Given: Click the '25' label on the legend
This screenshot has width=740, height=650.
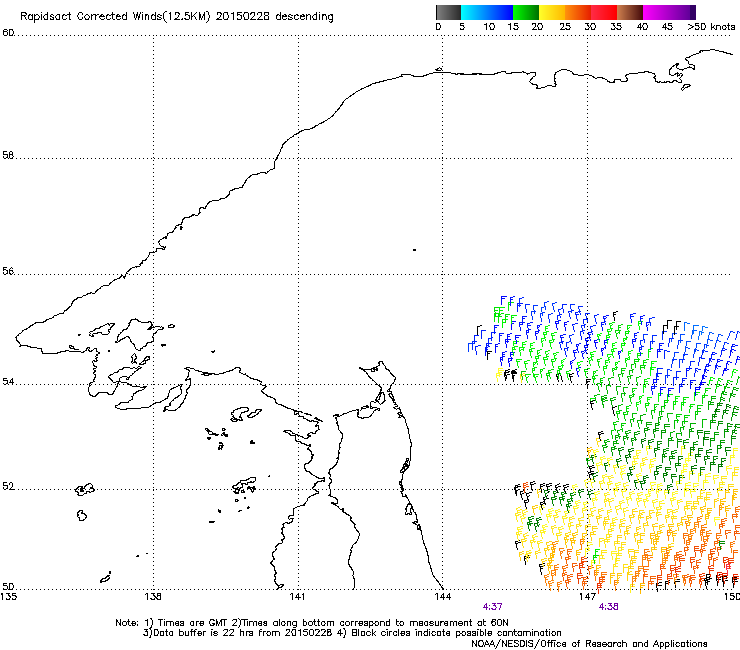Looking at the screenshot, I should [565, 27].
